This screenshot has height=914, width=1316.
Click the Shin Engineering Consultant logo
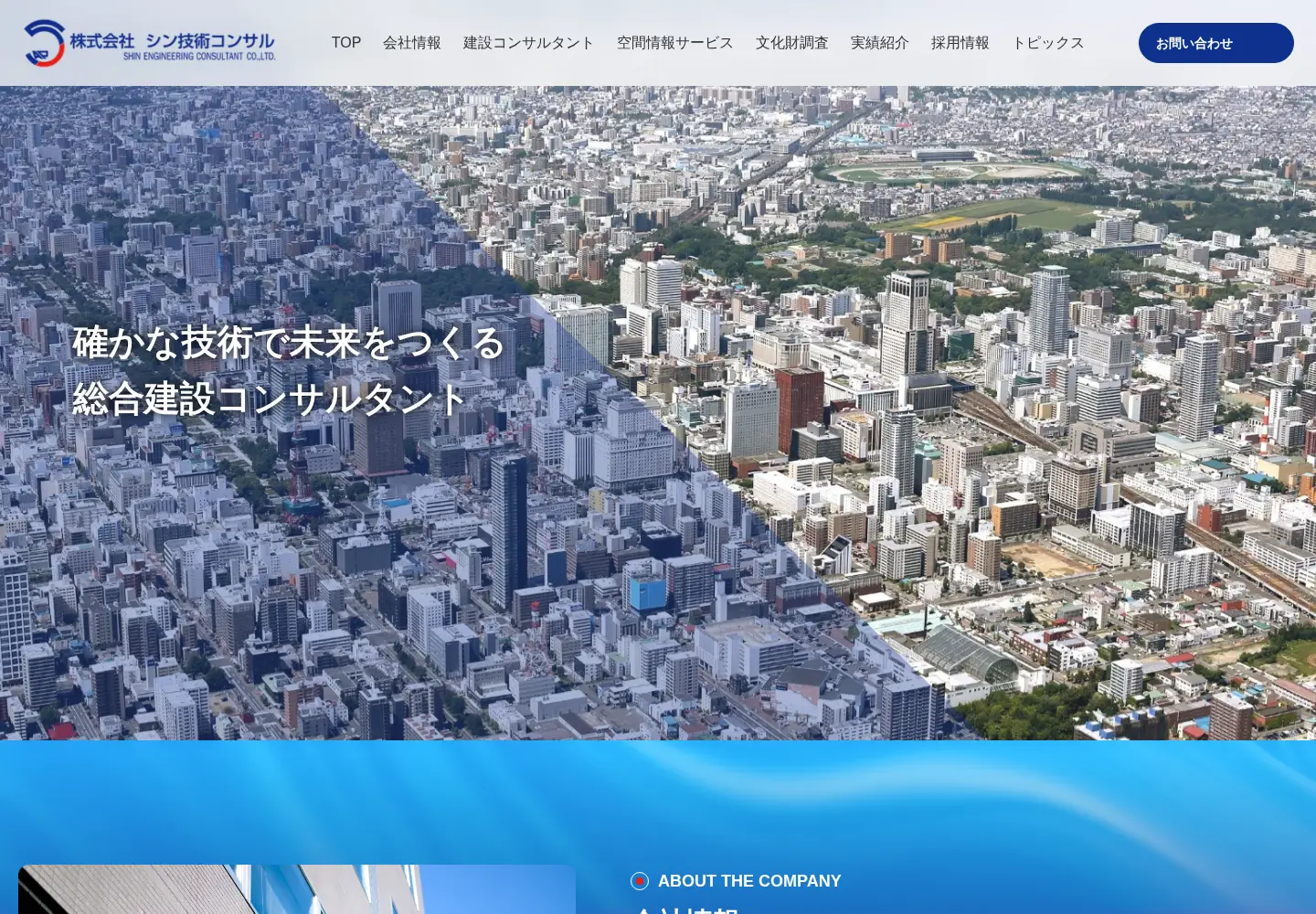(x=150, y=43)
